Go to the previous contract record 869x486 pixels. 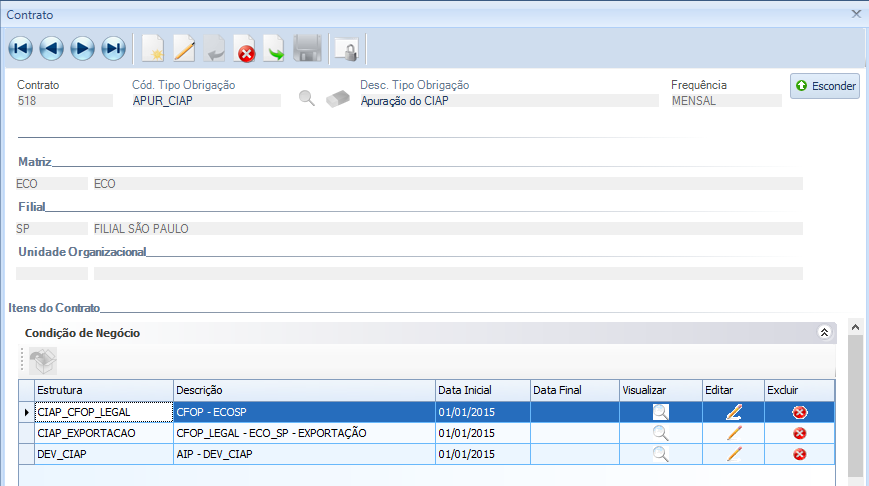pyautogui.click(x=51, y=48)
